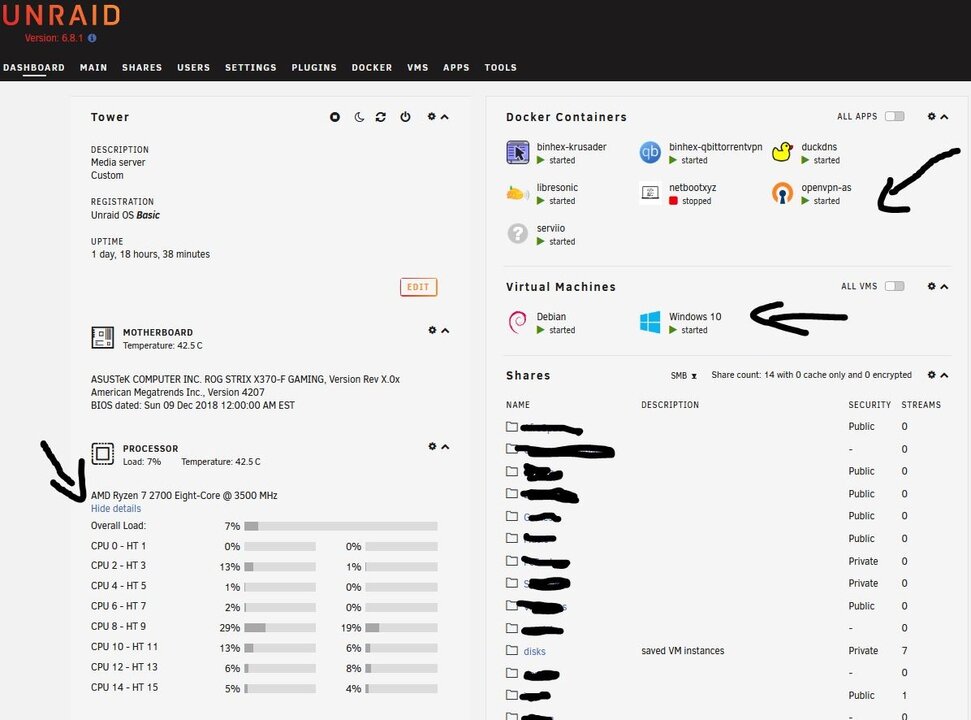Click the version info icon near 6.8.1
This screenshot has height=720, width=971.
92,38
